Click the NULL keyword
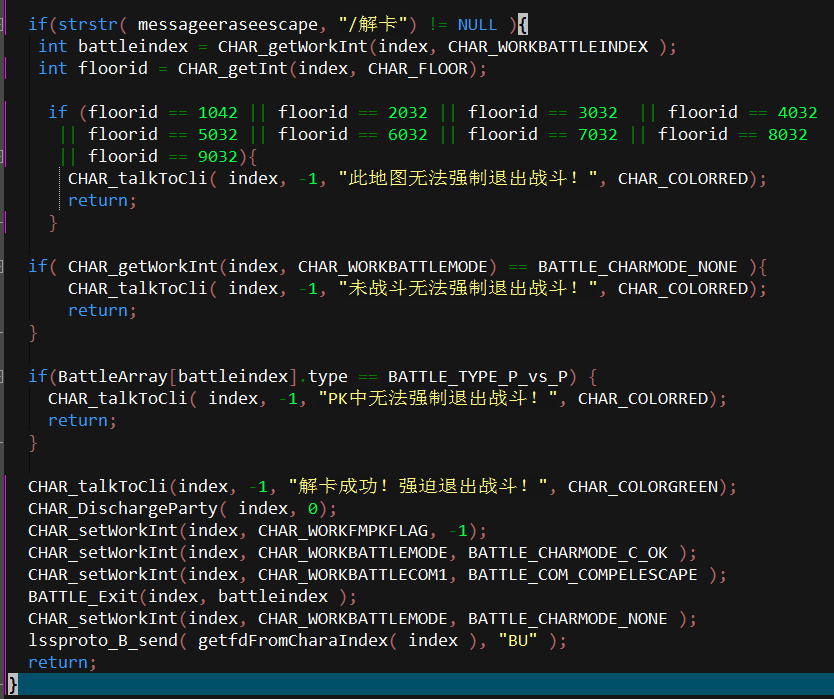 [x=477, y=24]
